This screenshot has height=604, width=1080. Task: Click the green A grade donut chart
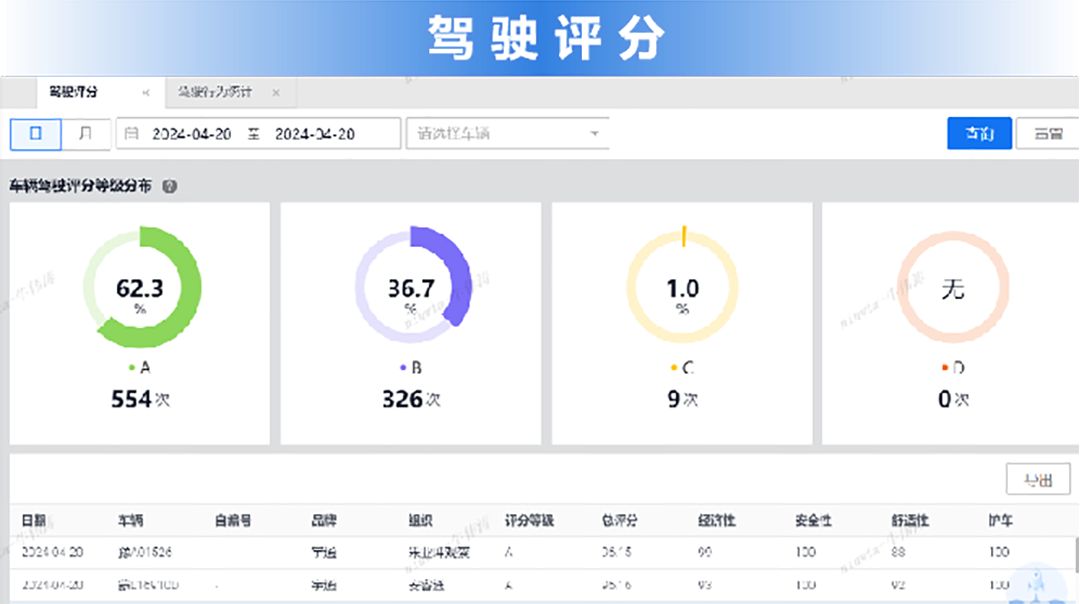pos(141,287)
